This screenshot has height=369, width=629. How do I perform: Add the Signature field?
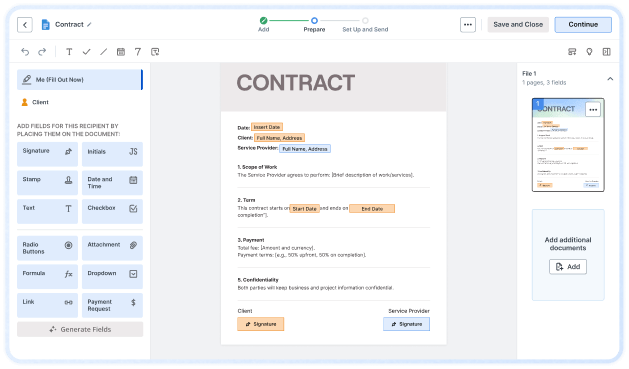click(47, 154)
